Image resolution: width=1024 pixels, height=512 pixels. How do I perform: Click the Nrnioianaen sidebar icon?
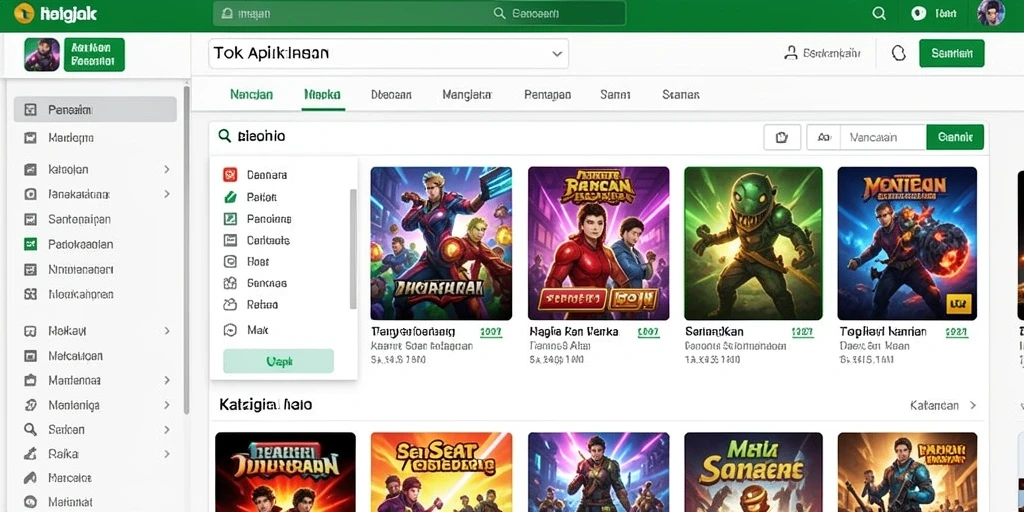pyautogui.click(x=30, y=269)
